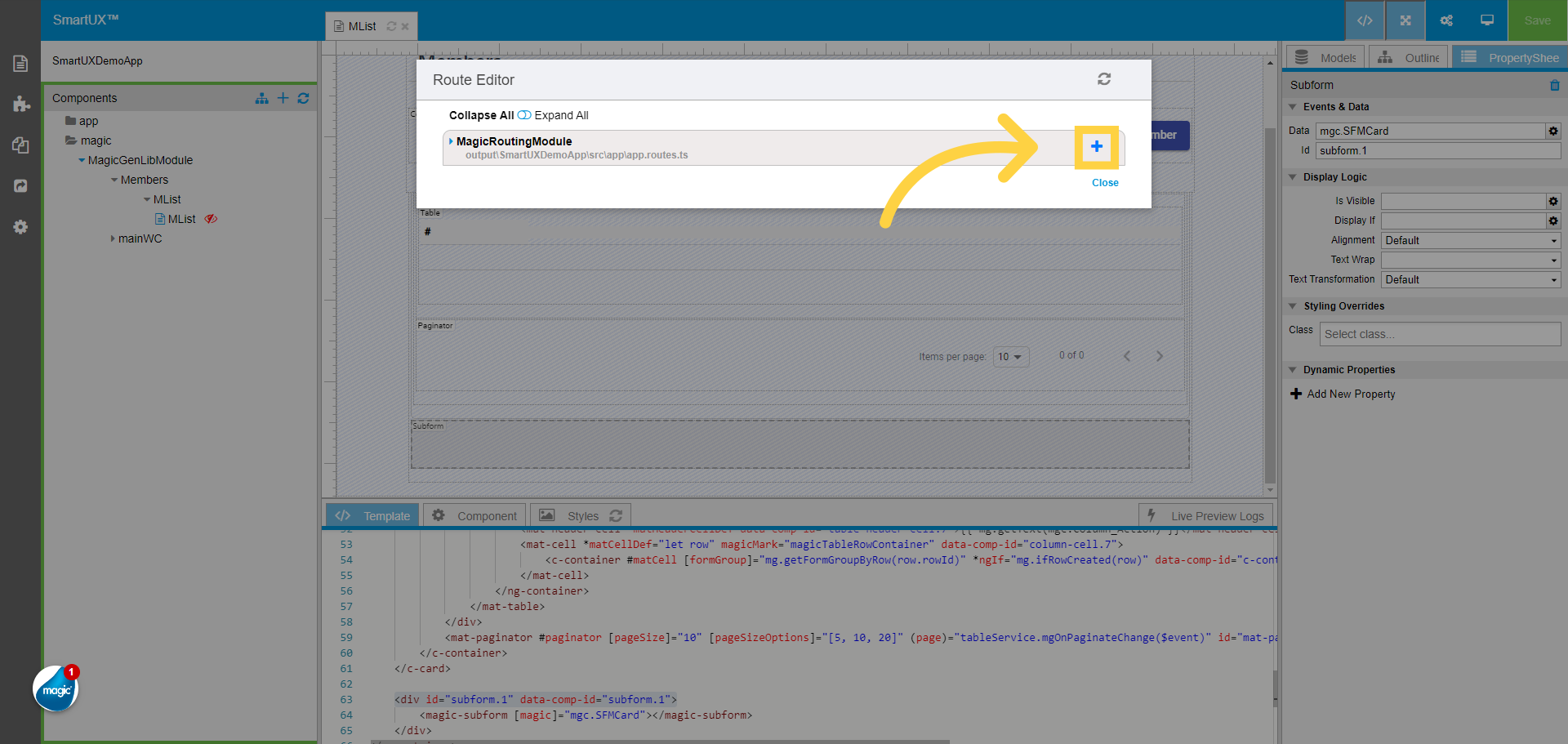Click the hierarchy icon in Components header
The height and width of the screenshot is (744, 1568).
coord(261,98)
